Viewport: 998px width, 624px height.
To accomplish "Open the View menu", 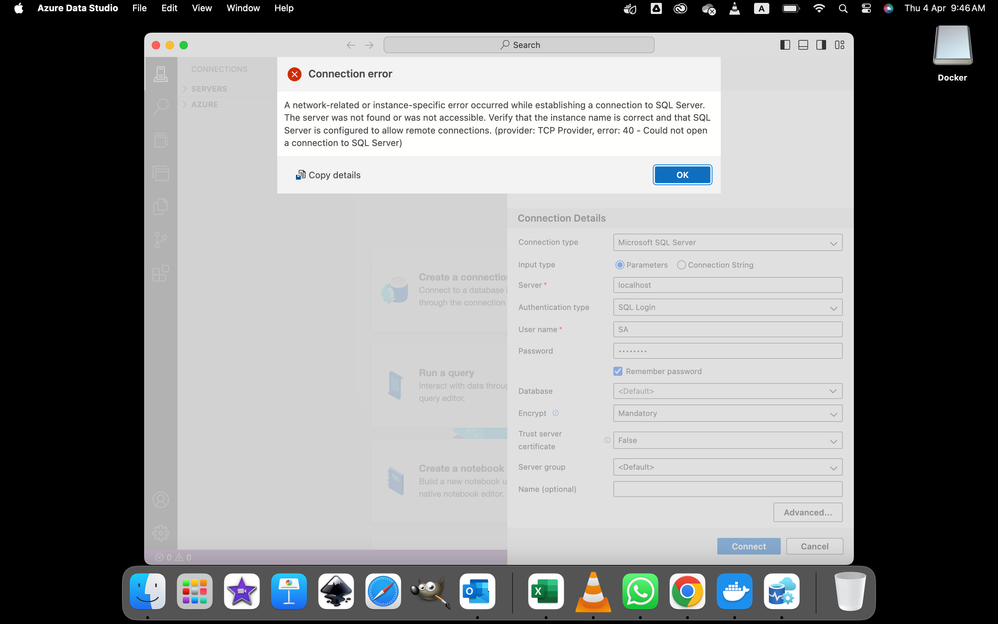I will 202,8.
